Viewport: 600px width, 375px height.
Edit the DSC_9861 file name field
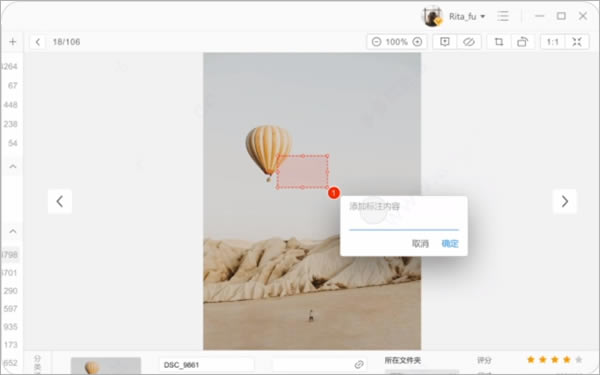pos(207,365)
